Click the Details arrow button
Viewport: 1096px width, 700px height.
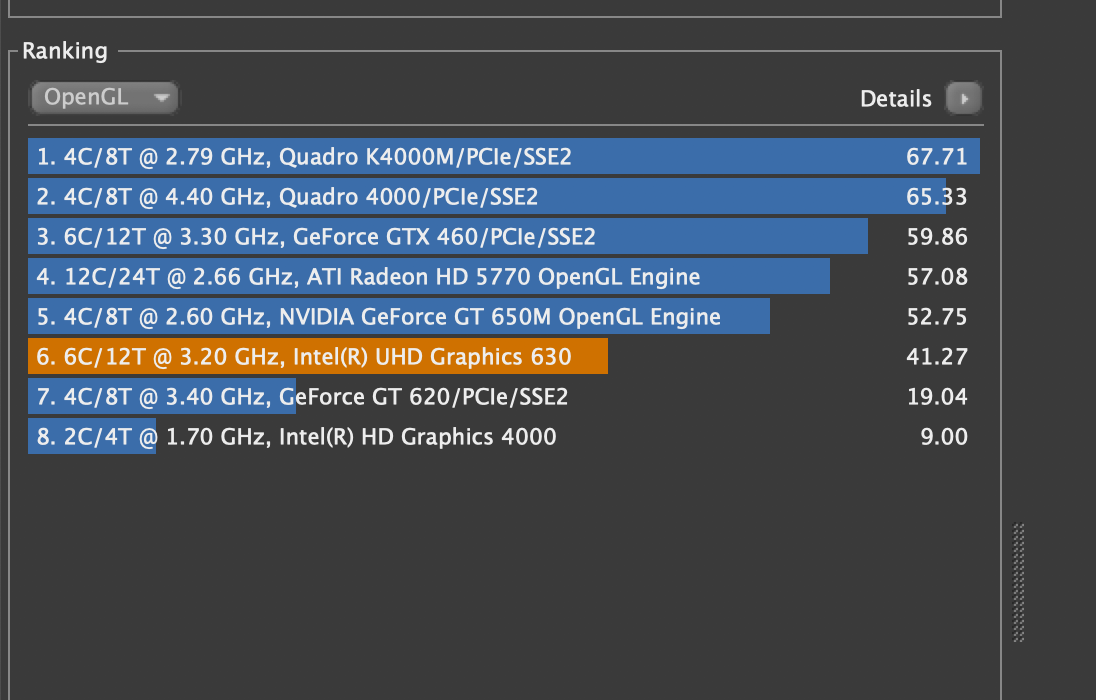pos(963,98)
